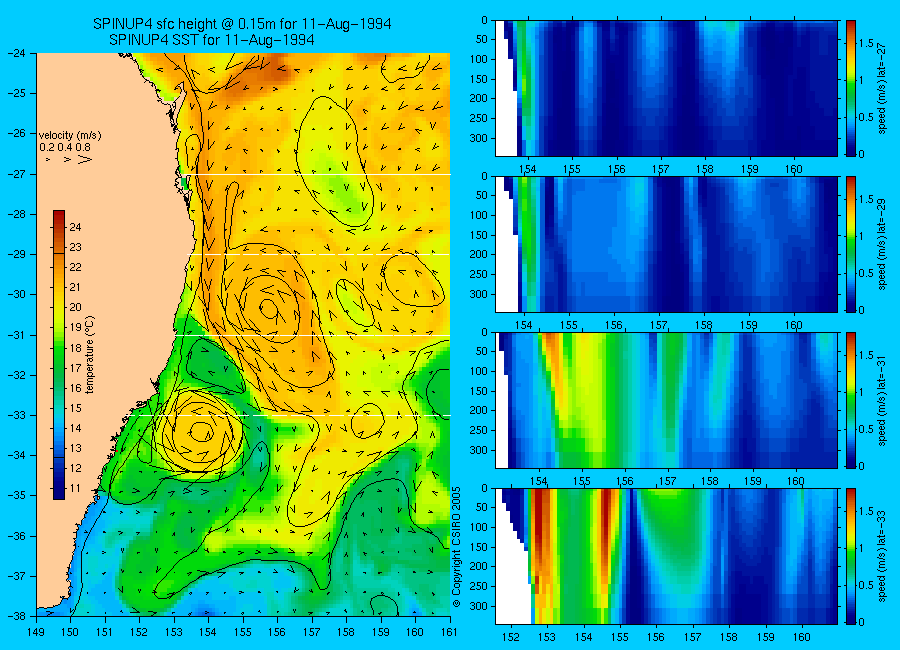Click the '0.5' tick on the lat=-31 speed bar
This screenshot has width=900, height=650.
tap(866, 430)
